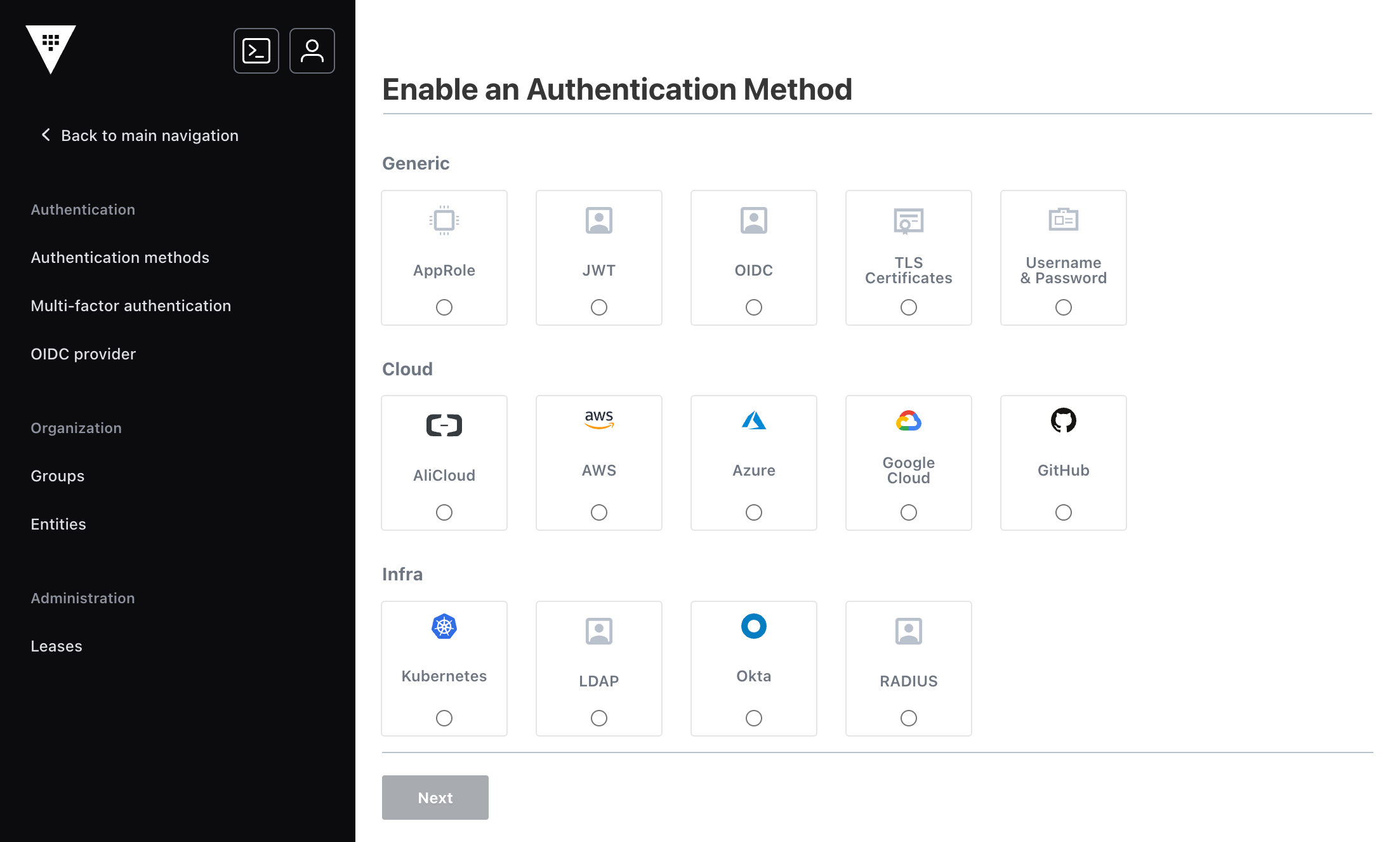Click the LDAP user icon
1400x842 pixels.
(599, 631)
